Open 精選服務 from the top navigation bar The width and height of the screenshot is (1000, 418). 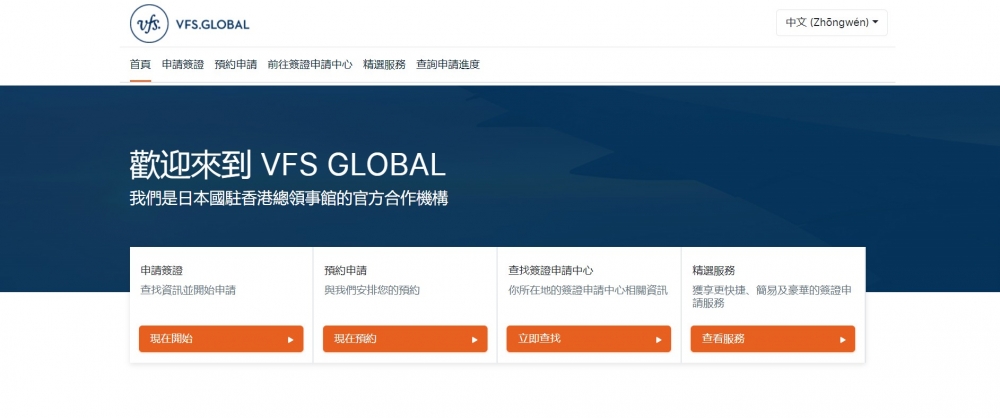[x=384, y=64]
